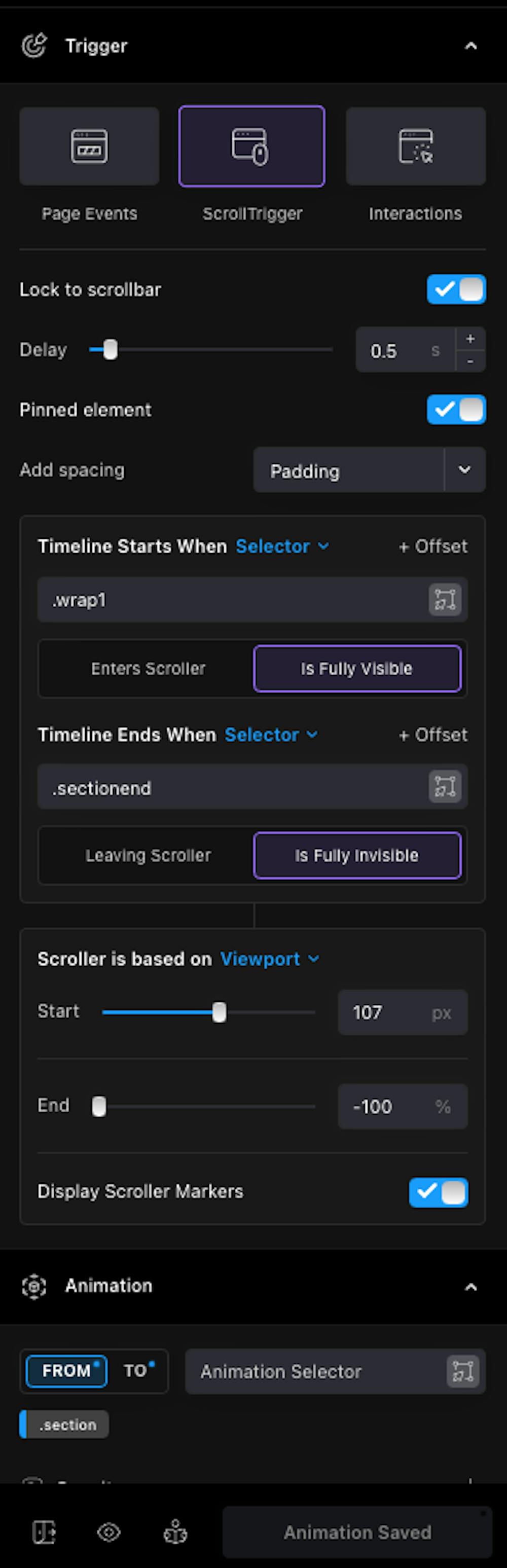Screen dimensions: 507x1568
Task: Turn off Display Scroller Markers
Action: [x=438, y=1191]
